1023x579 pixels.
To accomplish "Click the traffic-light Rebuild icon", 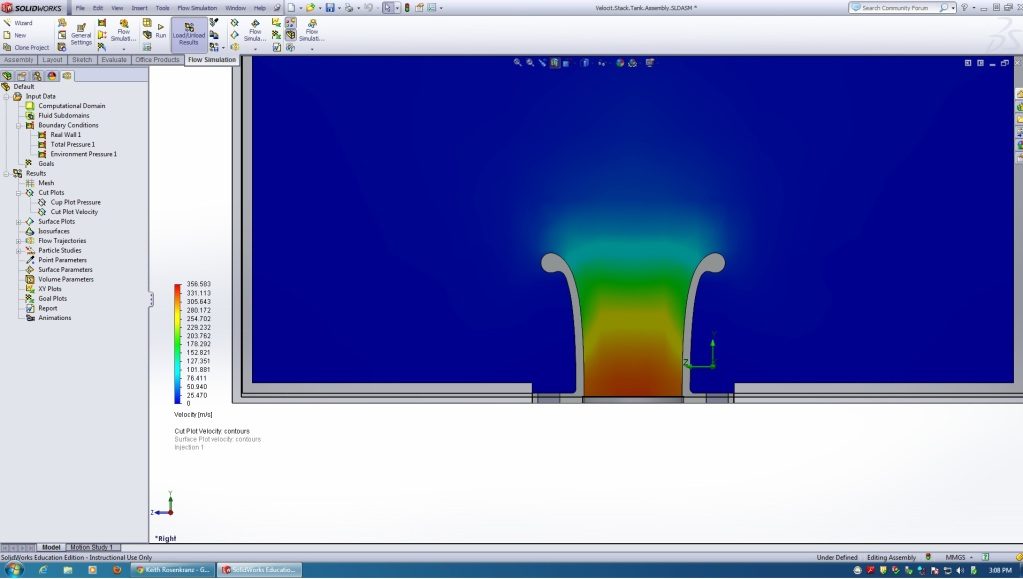I will click(x=408, y=8).
